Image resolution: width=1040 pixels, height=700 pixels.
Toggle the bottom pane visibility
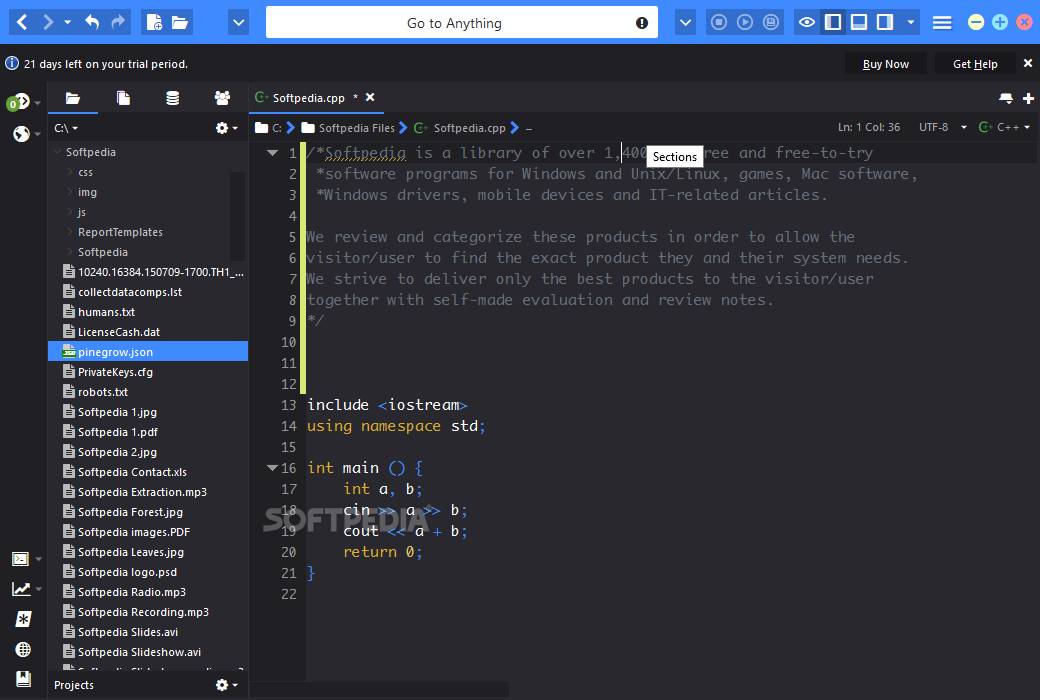pos(859,23)
